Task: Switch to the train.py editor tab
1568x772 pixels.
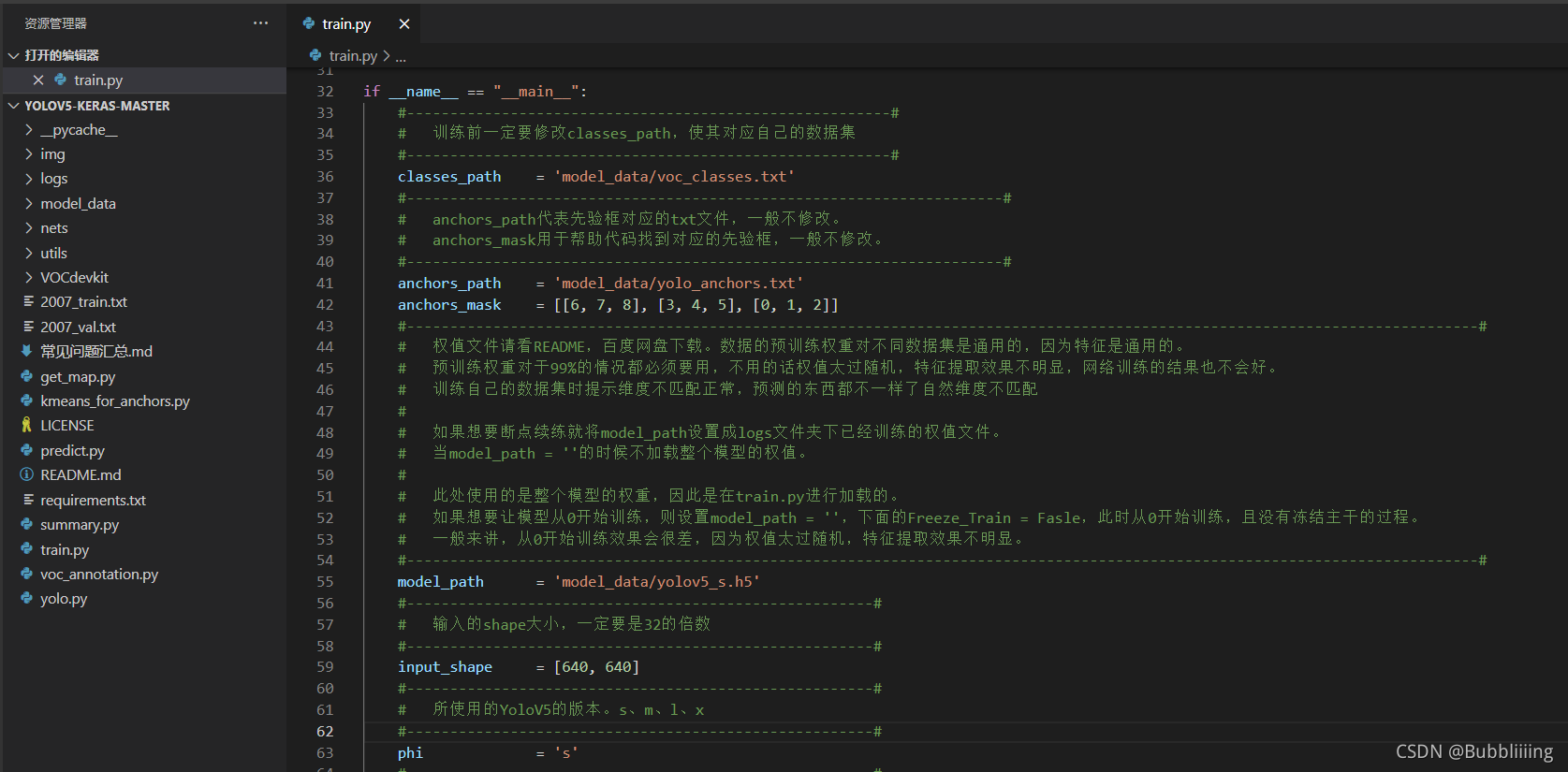Action: [346, 24]
